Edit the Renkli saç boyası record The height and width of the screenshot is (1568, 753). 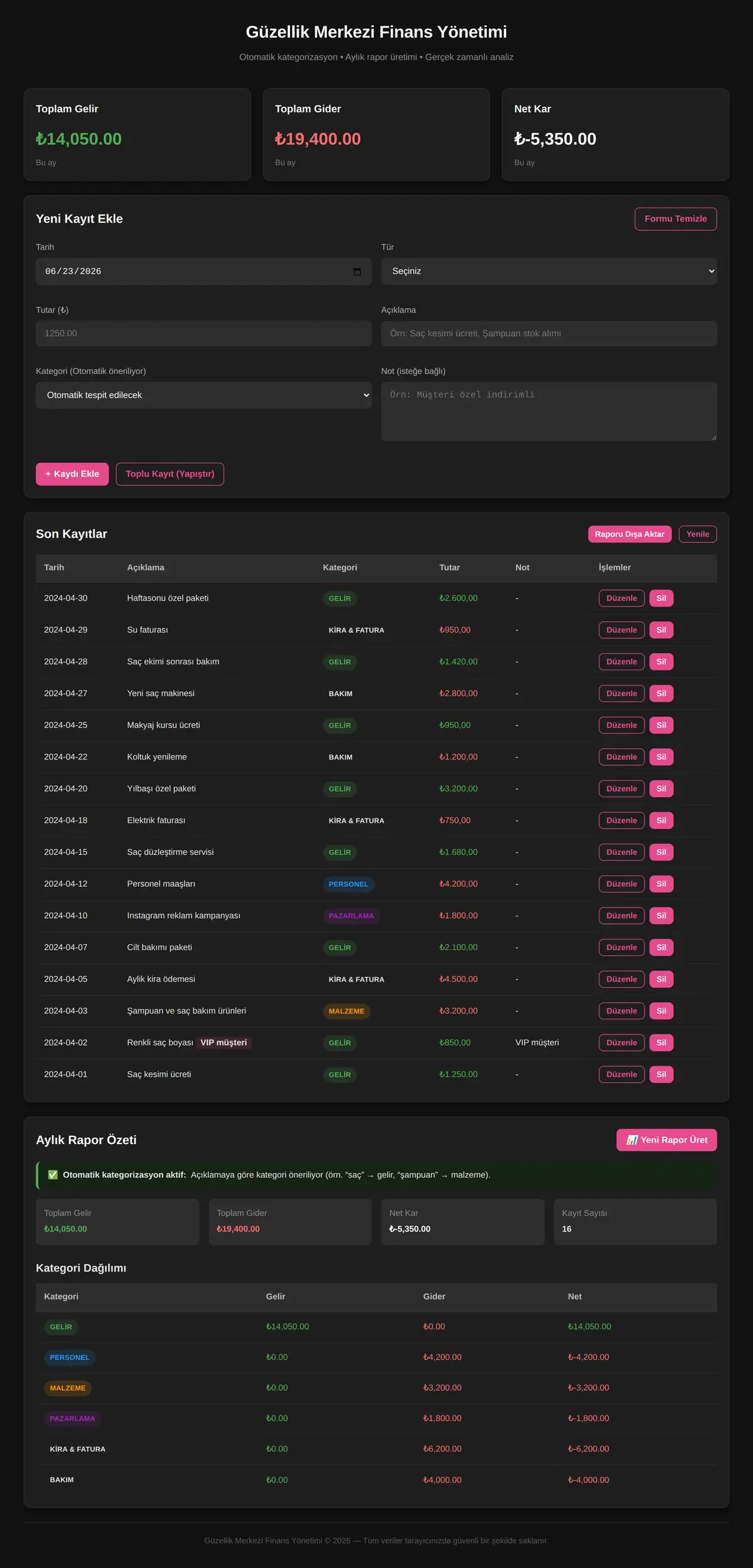621,1043
